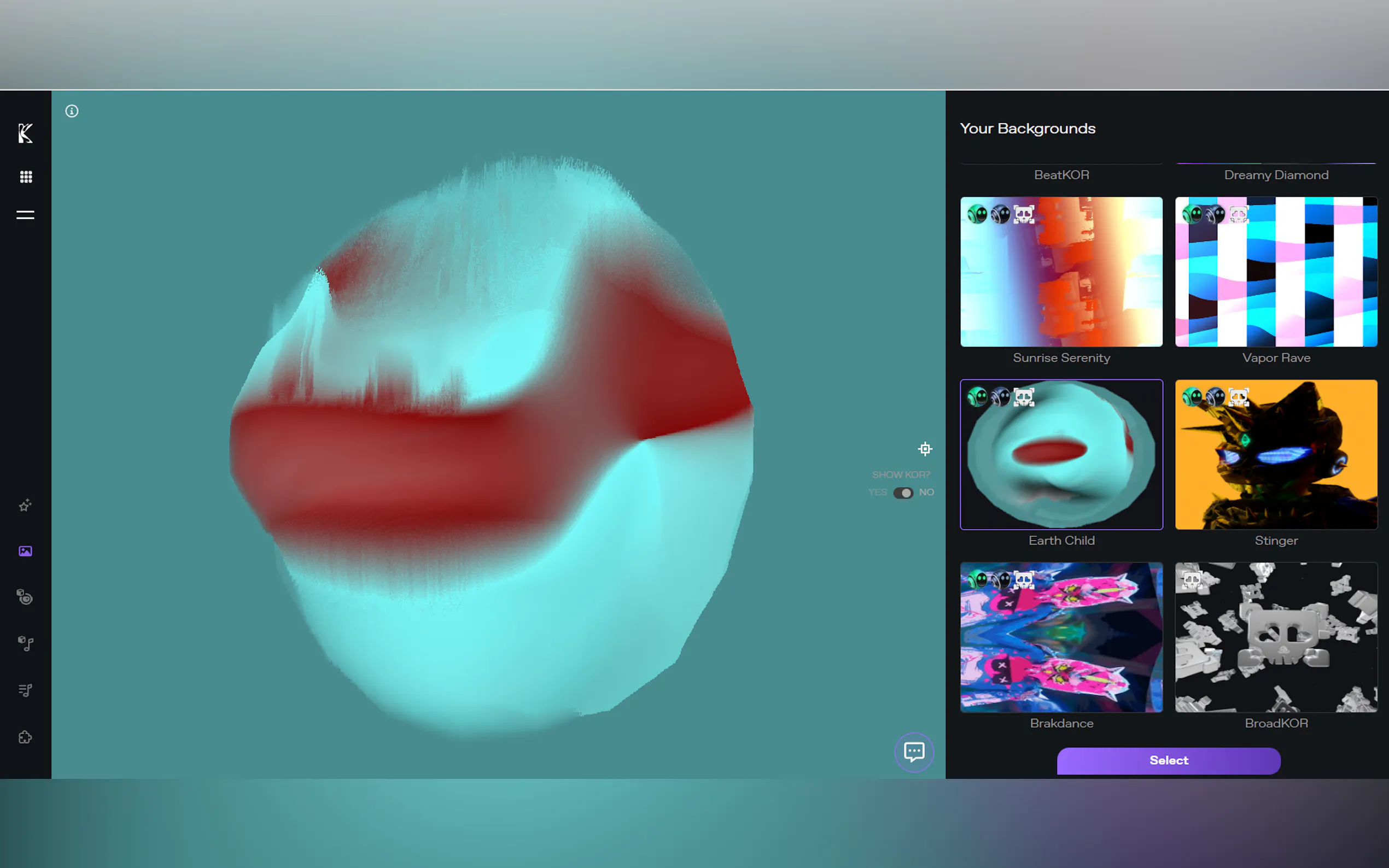Select the Stinger background thumbnail

pyautogui.click(x=1276, y=455)
